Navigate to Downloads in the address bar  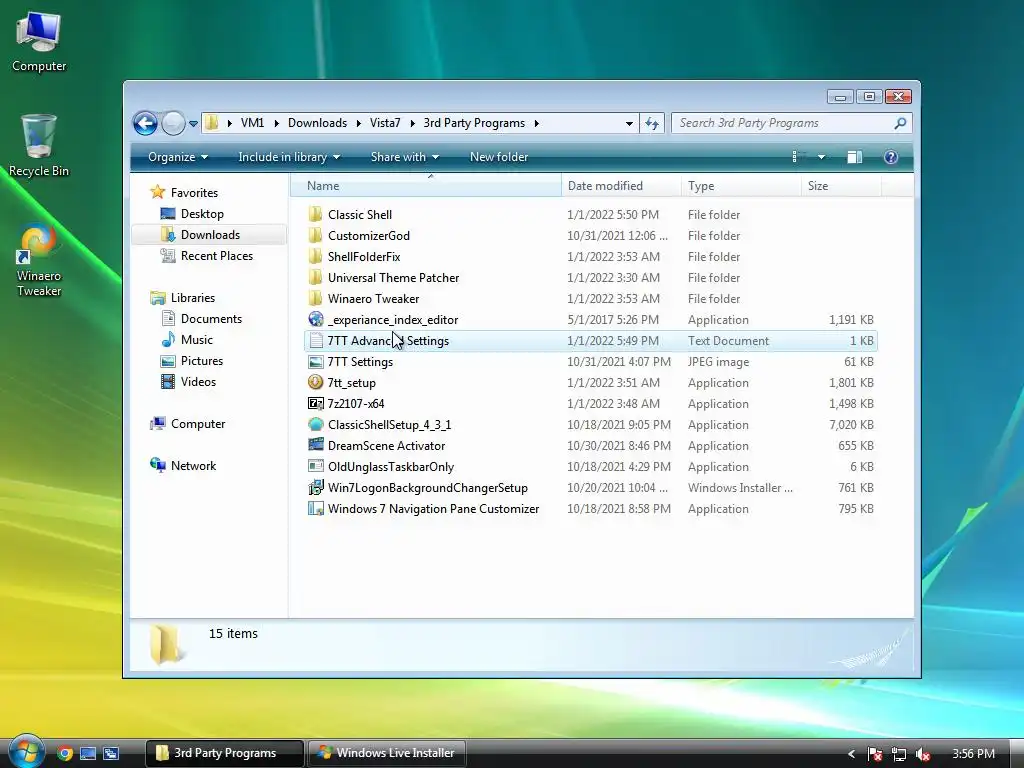click(x=317, y=123)
